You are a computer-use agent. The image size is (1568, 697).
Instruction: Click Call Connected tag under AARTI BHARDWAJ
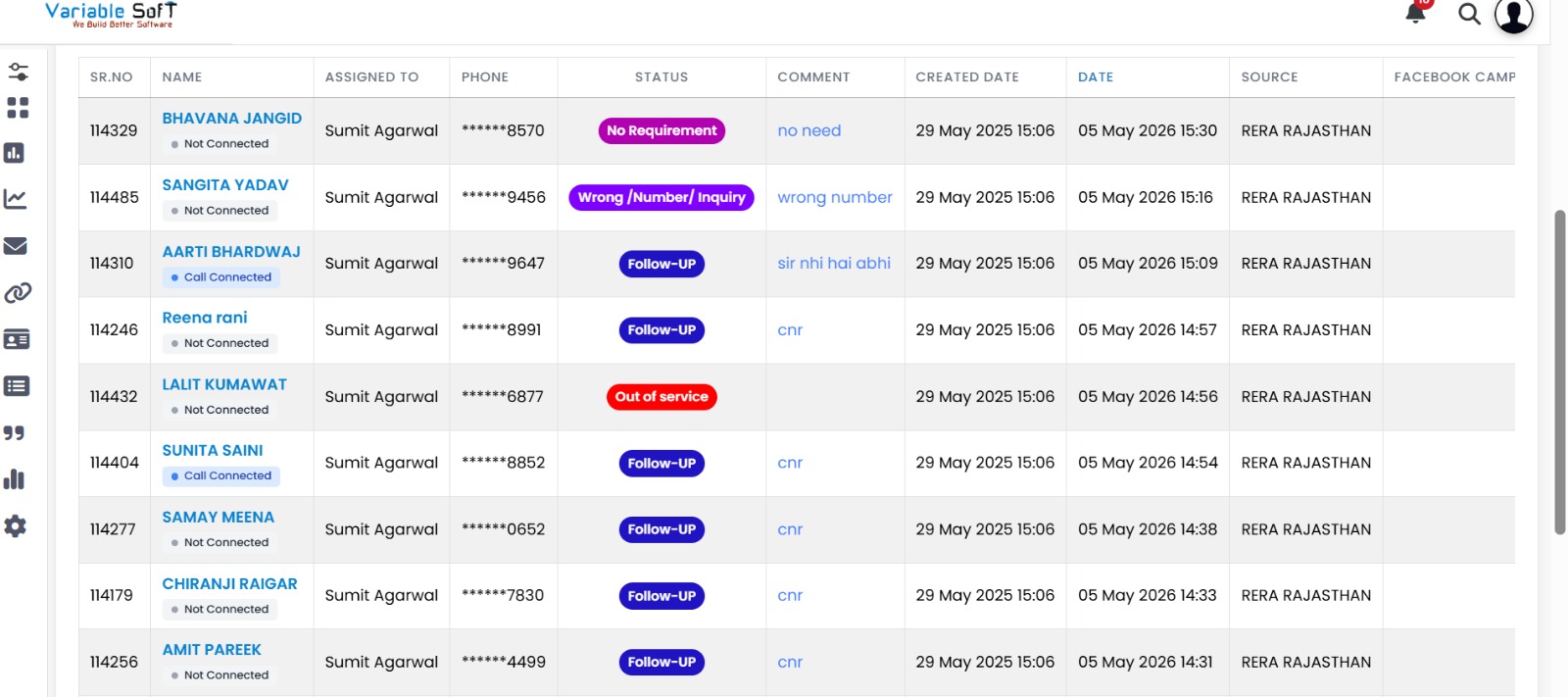[x=221, y=277]
